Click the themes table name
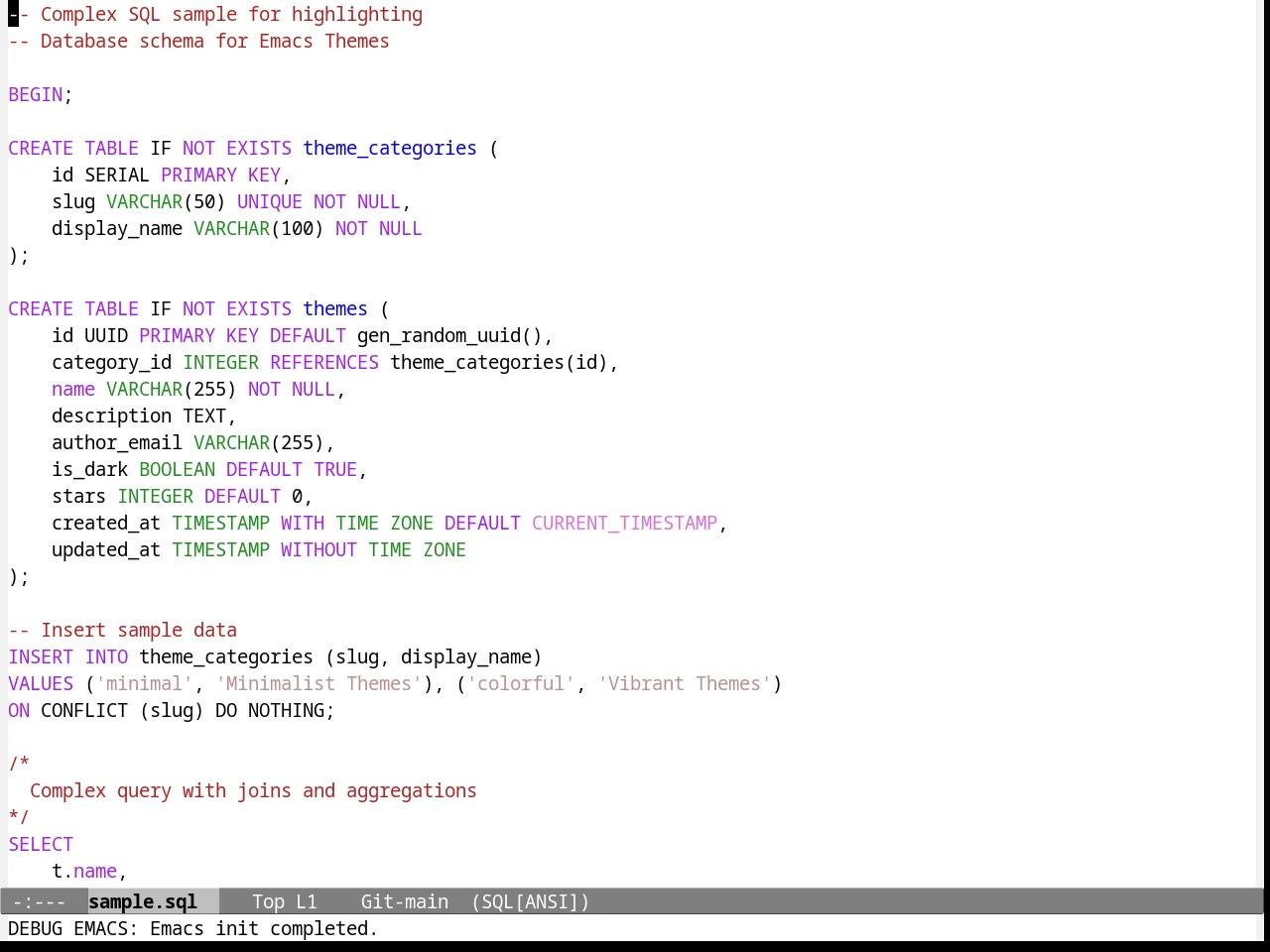The width and height of the screenshot is (1270, 952). [335, 308]
